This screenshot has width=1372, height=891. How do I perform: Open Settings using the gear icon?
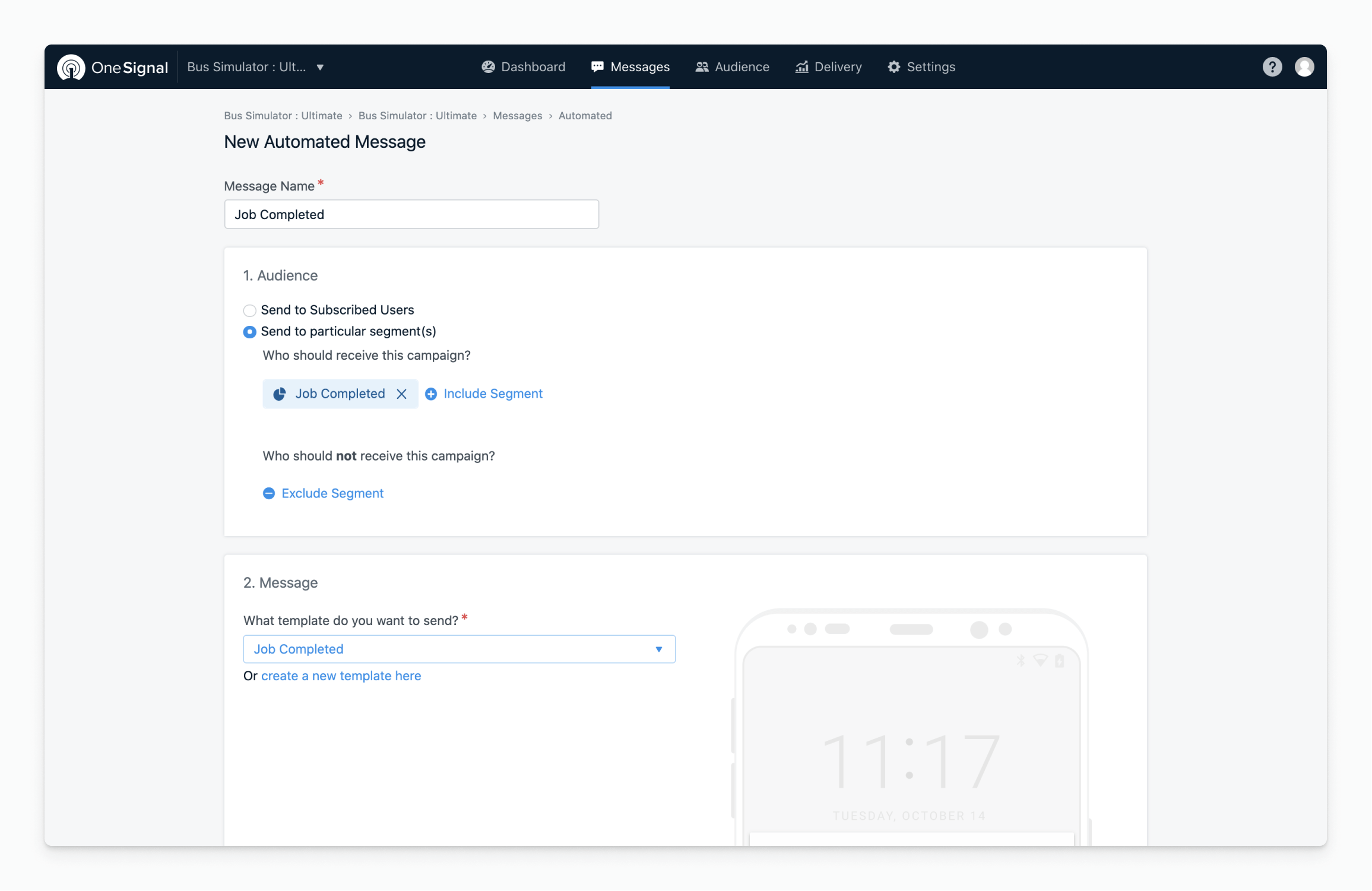coord(893,66)
